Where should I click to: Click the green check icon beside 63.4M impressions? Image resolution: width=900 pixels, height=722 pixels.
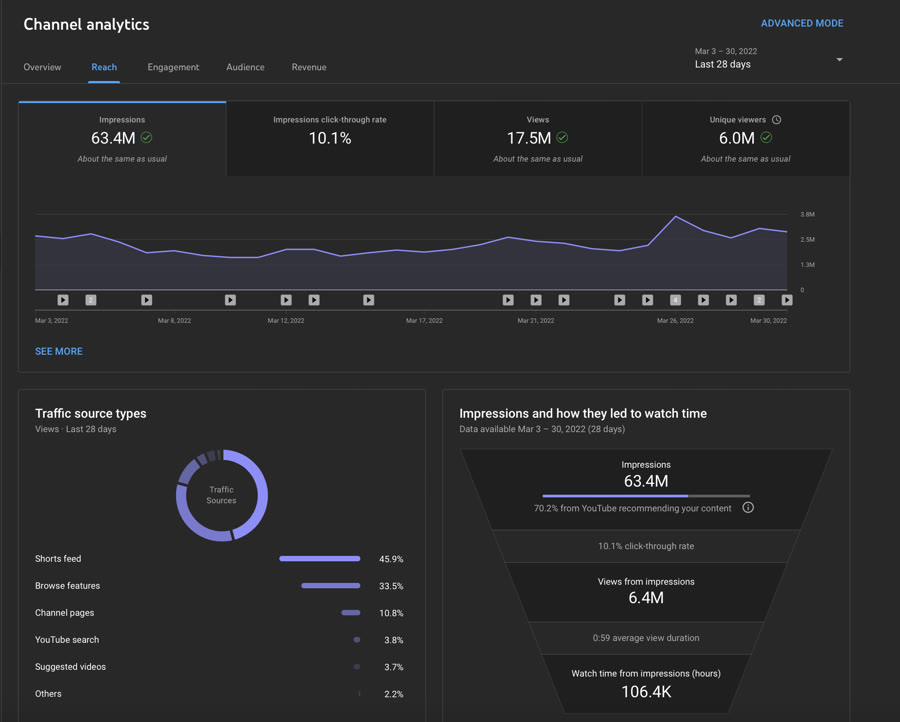[x=146, y=137]
